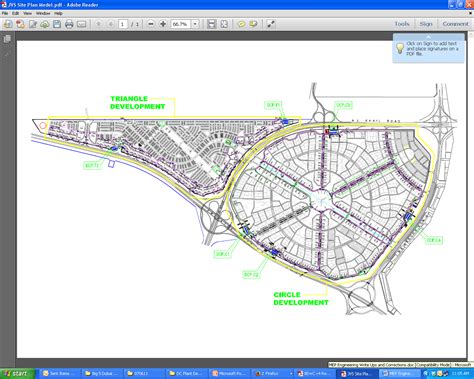Open the Tools pane

[402, 24]
